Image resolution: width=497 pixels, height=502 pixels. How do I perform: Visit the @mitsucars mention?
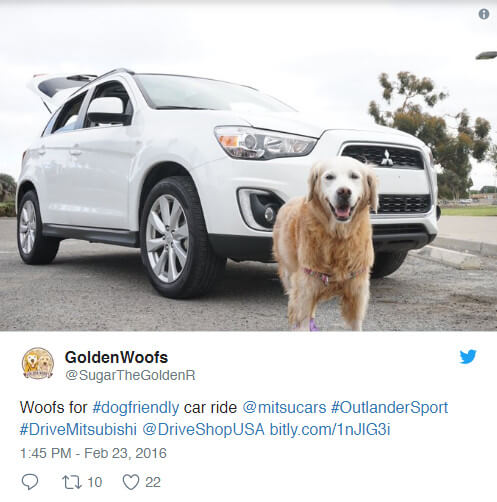coord(284,407)
